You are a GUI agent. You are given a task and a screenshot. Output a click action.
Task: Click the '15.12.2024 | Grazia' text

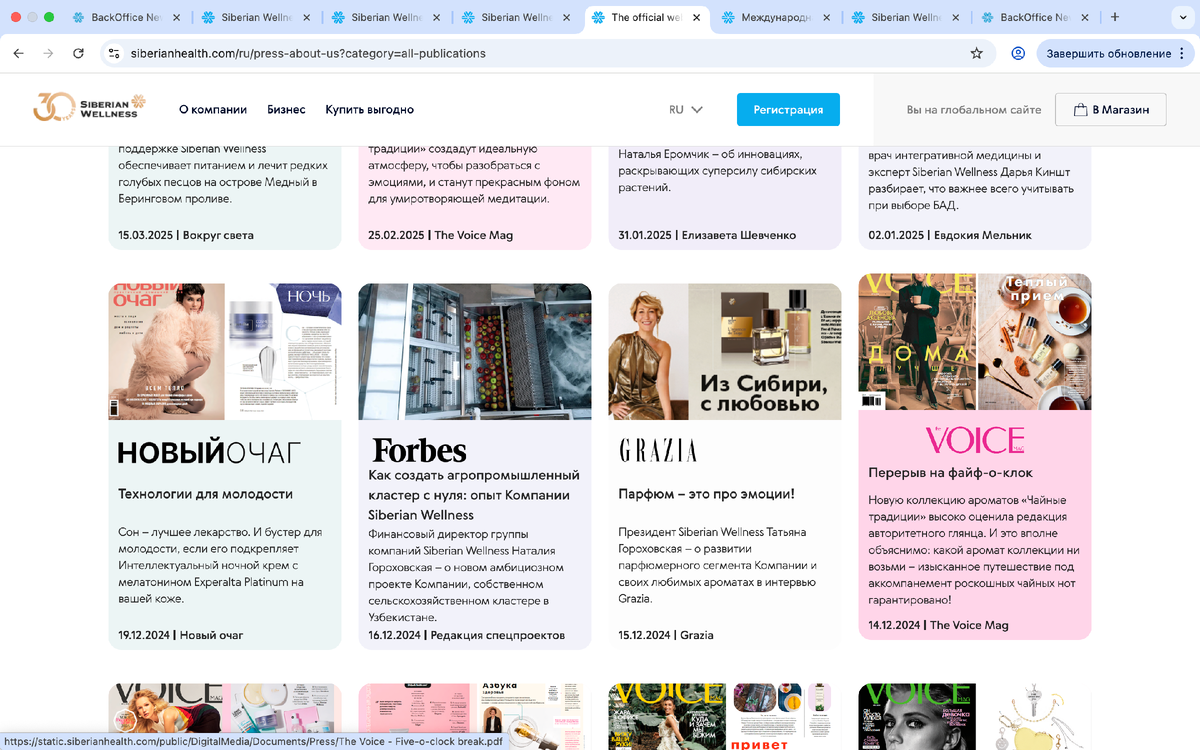click(666, 635)
